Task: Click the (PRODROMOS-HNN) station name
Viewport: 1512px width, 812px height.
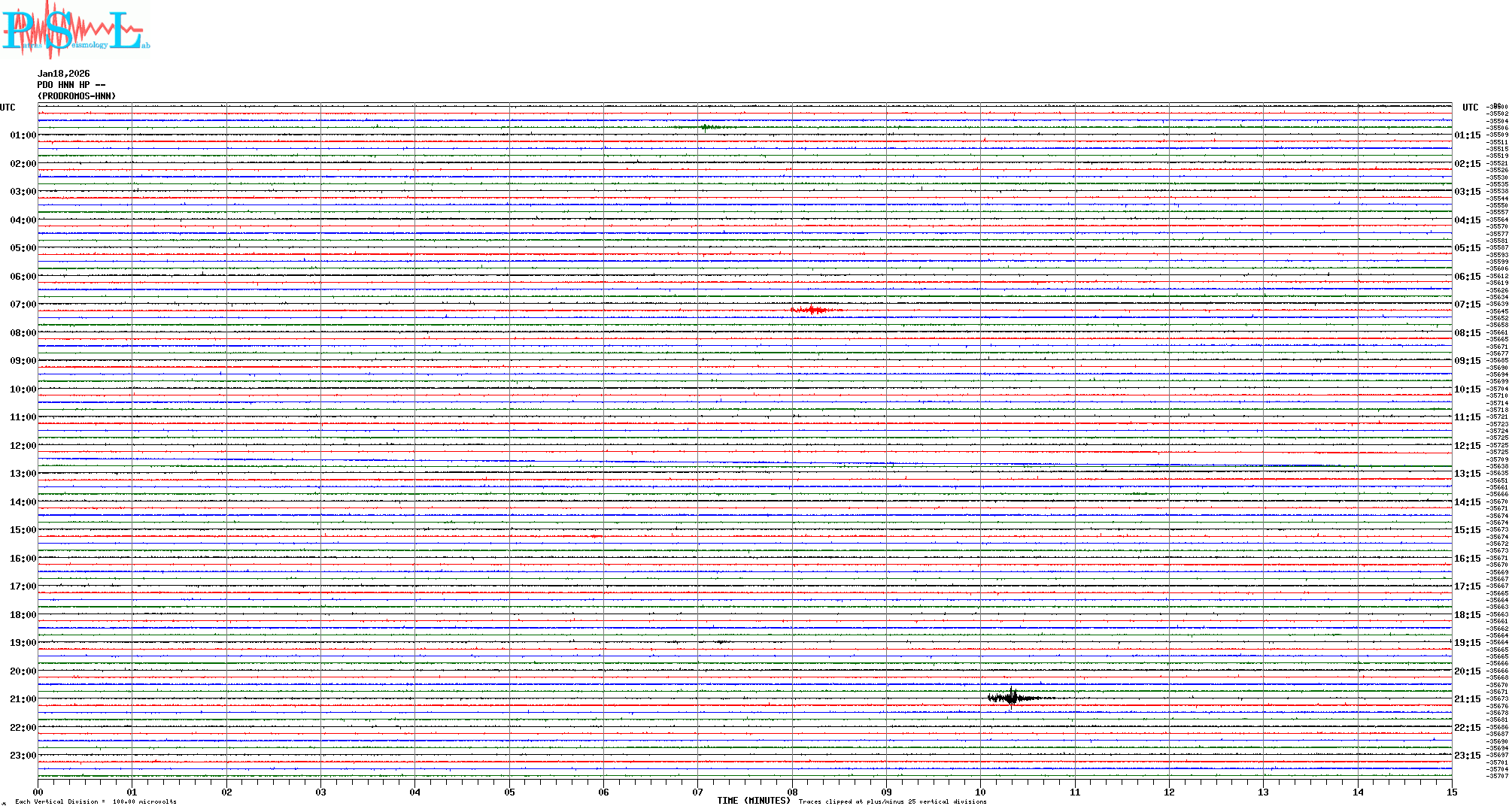Action: click(x=77, y=96)
